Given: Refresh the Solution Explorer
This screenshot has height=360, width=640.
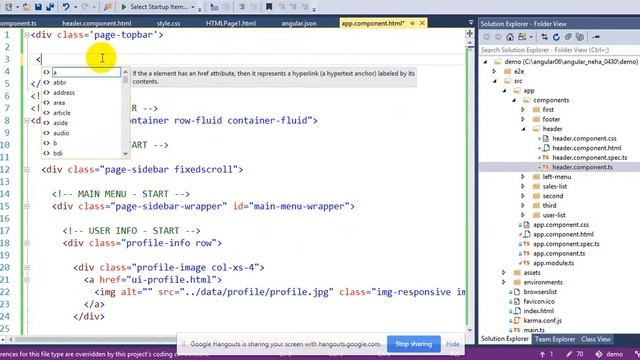Looking at the screenshot, I should pos(556,37).
